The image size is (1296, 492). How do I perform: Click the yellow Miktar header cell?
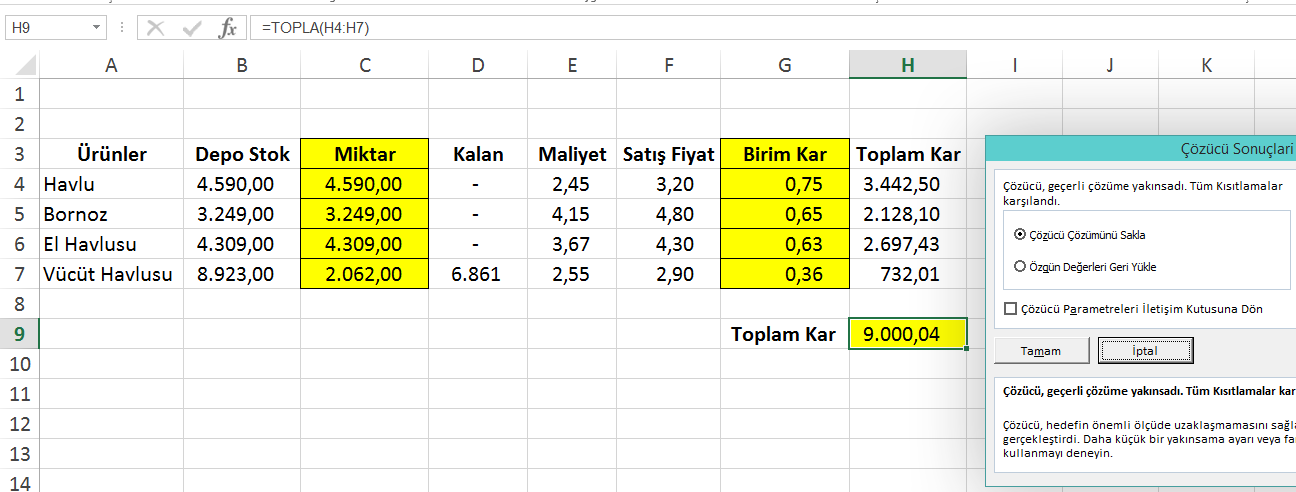[365, 154]
